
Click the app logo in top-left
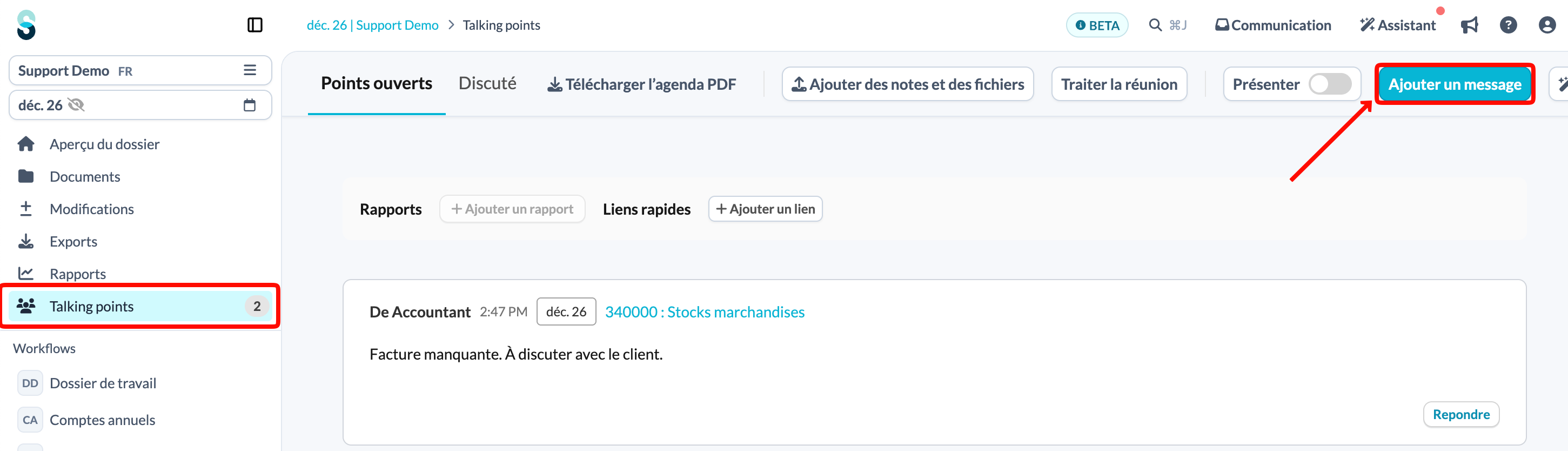point(26,25)
